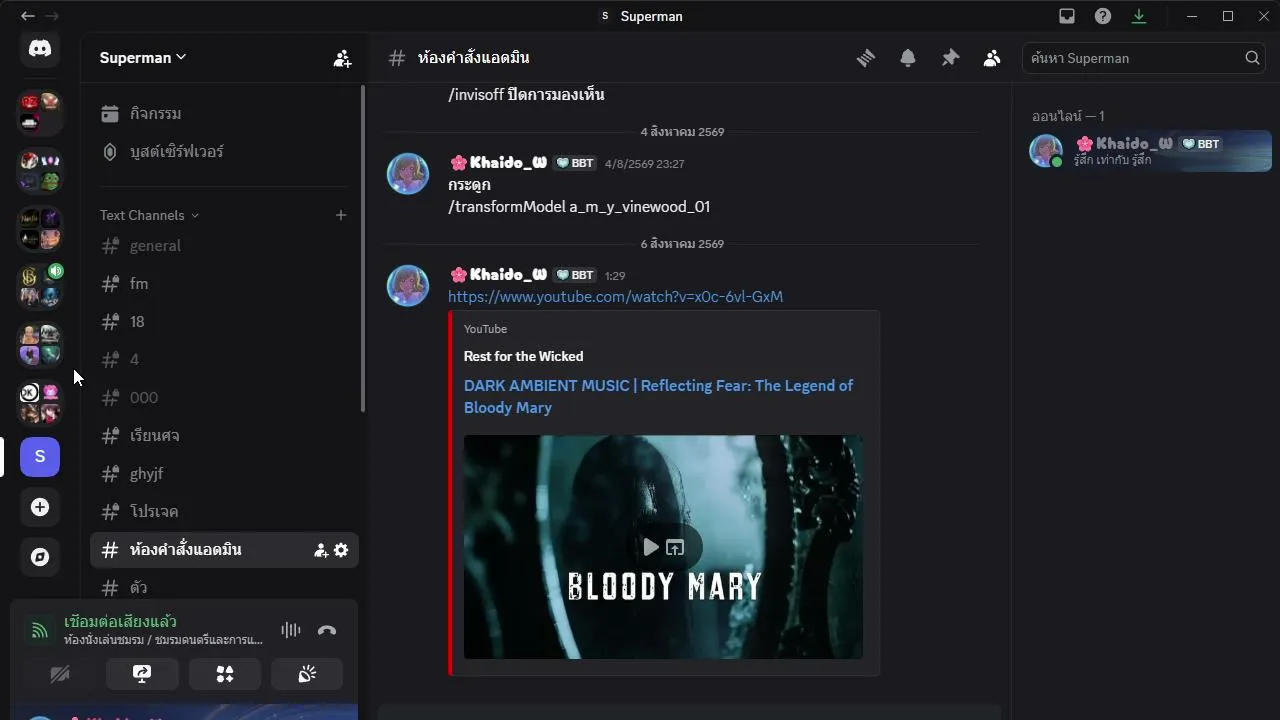Open Discord direct messages home icon
The width and height of the screenshot is (1280, 720).
[40, 48]
